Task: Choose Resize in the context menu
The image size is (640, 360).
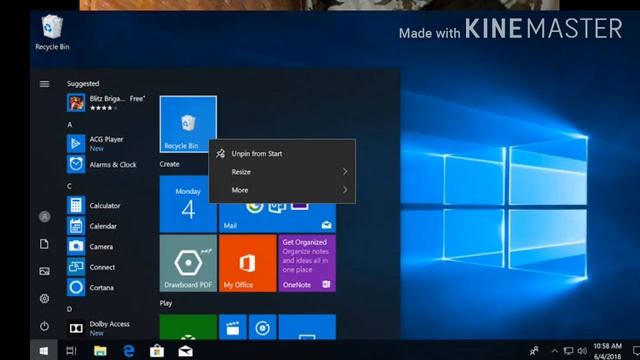Action: tap(282, 172)
